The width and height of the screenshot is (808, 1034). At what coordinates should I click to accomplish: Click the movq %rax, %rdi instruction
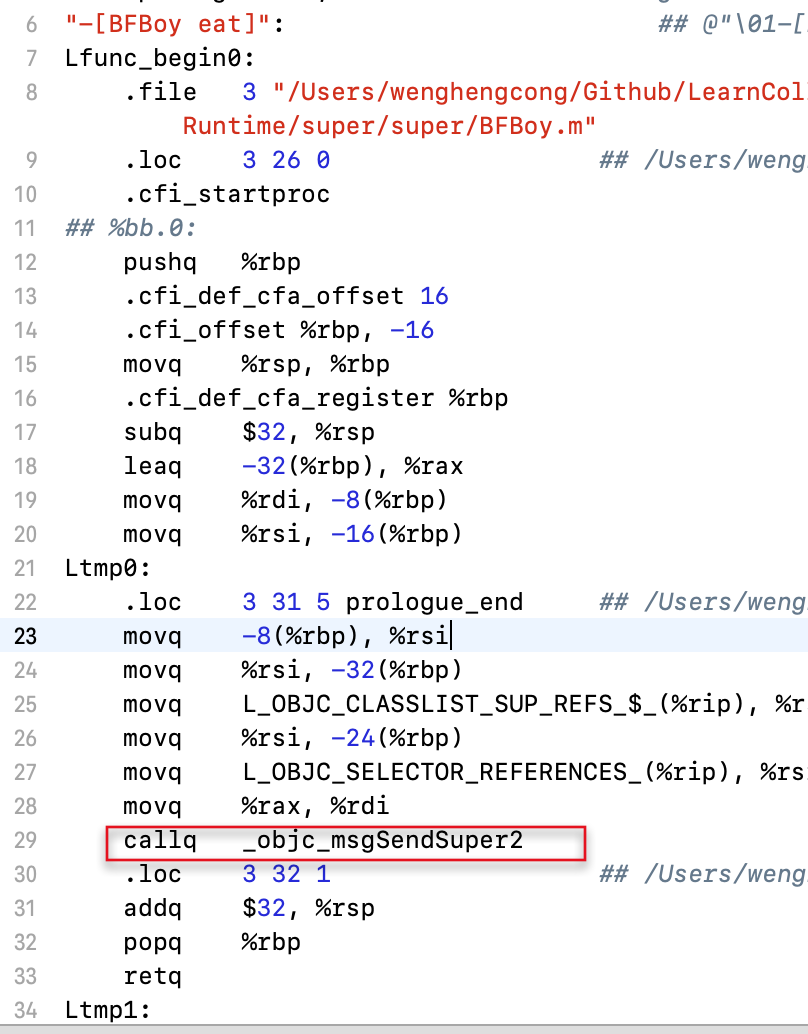256,806
